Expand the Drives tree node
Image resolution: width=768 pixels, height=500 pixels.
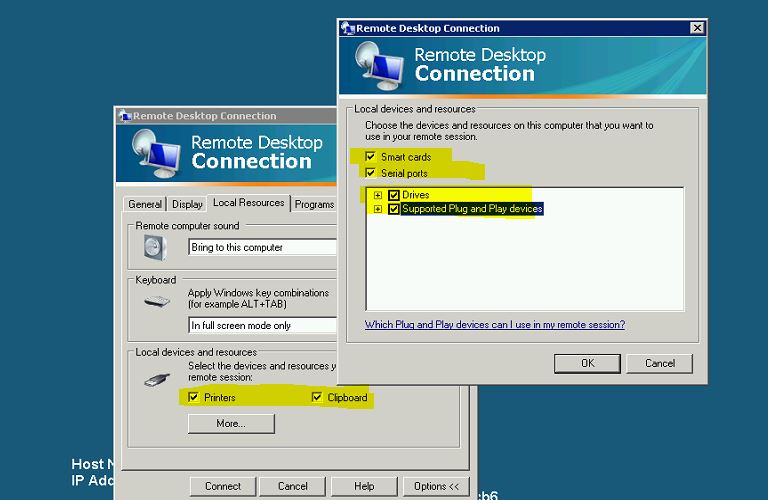pos(378,195)
